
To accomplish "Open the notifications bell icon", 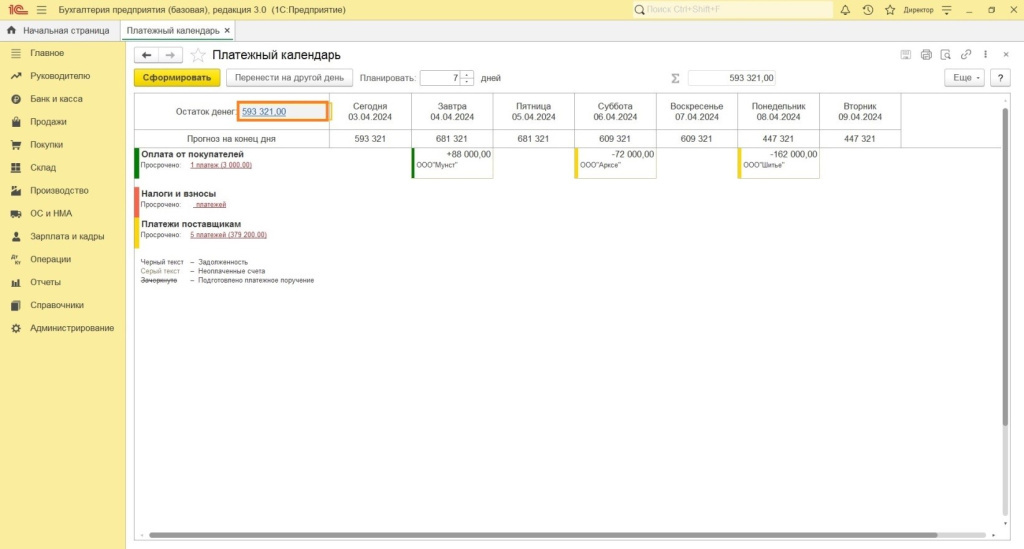I will coord(845,9).
